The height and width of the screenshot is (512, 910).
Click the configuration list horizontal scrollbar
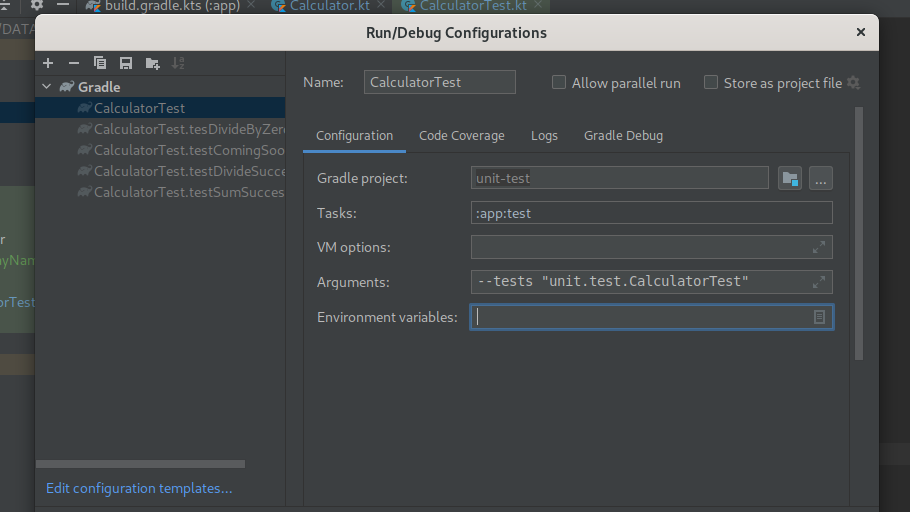pyautogui.click(x=140, y=464)
